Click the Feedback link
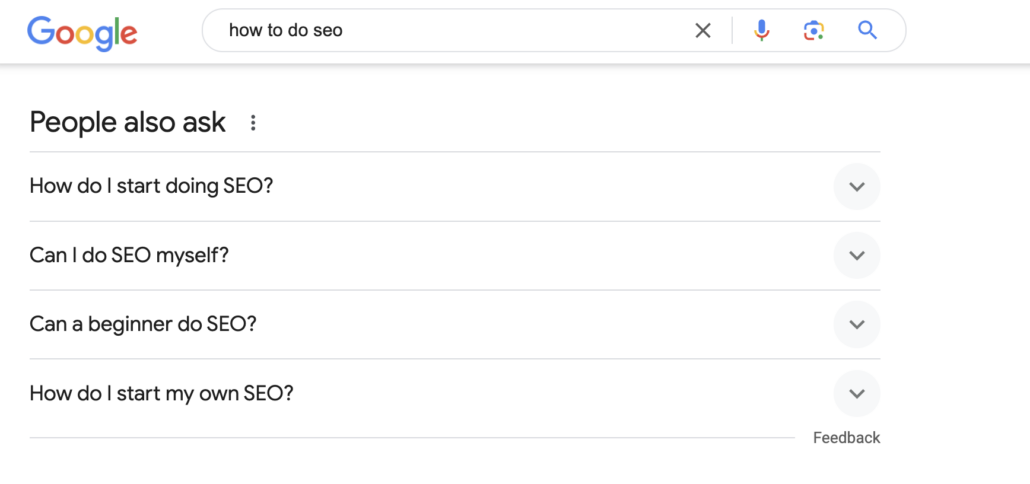The width and height of the screenshot is (1030, 484). [x=846, y=438]
